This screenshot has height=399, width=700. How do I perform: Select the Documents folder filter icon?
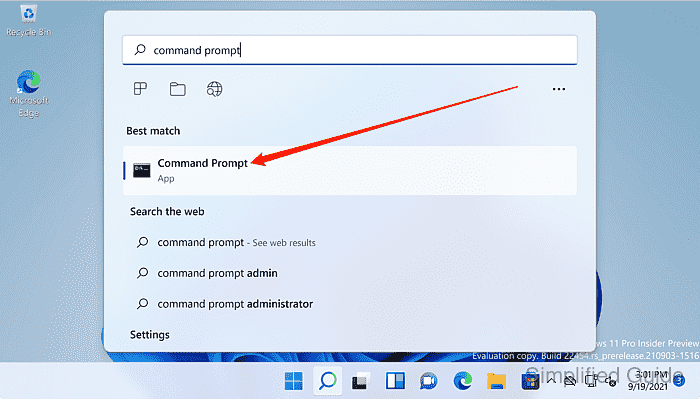(x=178, y=89)
